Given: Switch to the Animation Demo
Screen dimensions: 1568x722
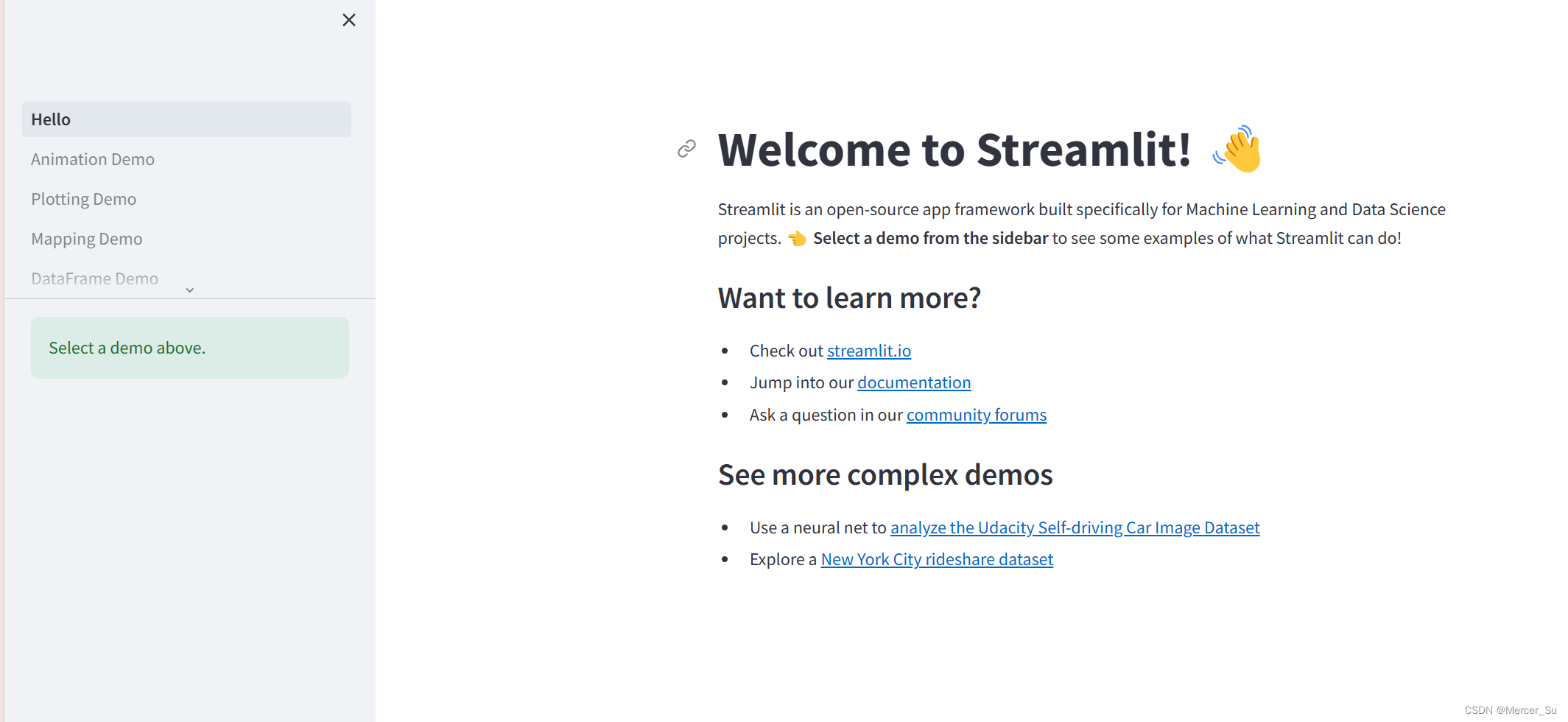Looking at the screenshot, I should click(93, 158).
